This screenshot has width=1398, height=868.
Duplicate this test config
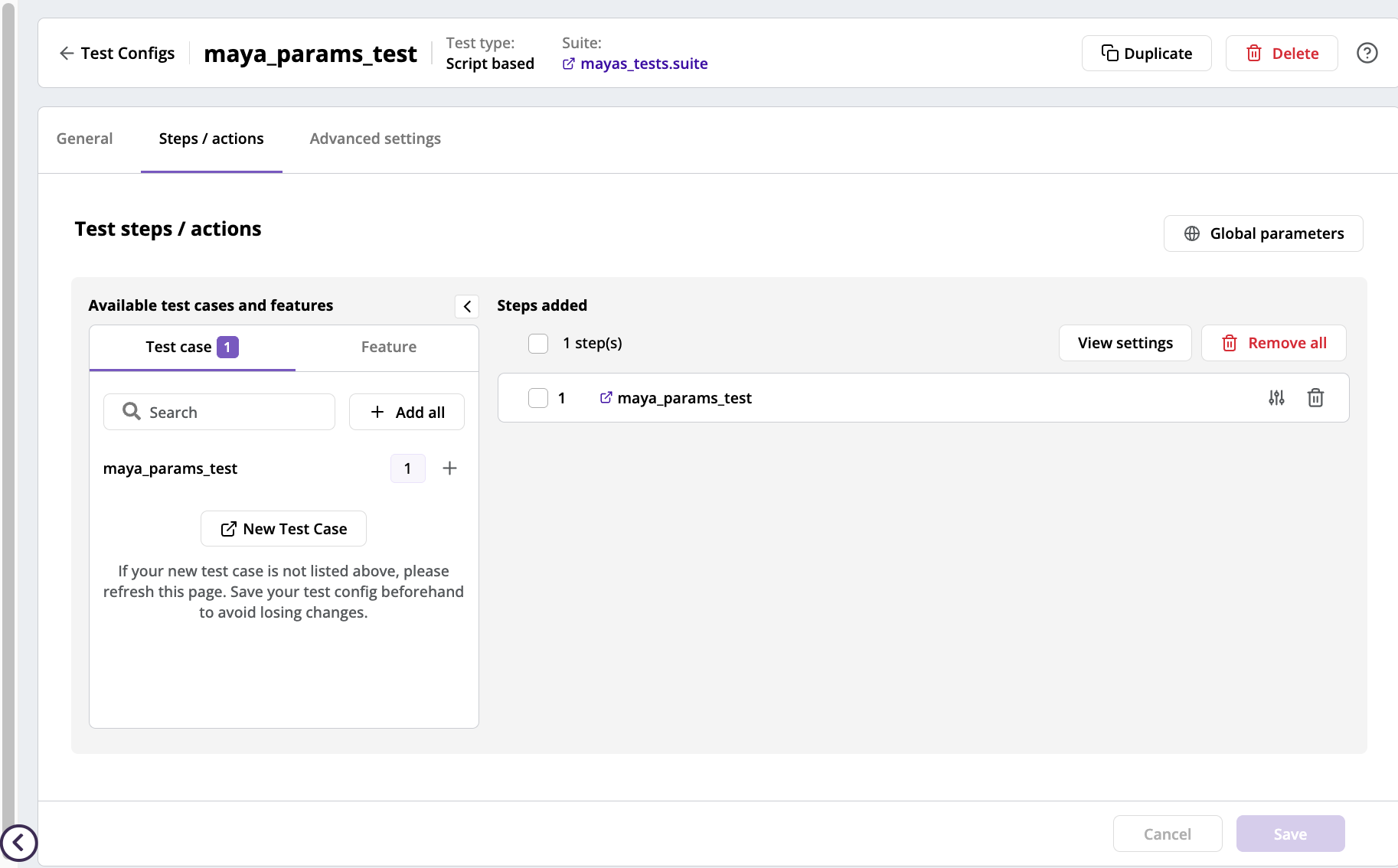click(1146, 53)
